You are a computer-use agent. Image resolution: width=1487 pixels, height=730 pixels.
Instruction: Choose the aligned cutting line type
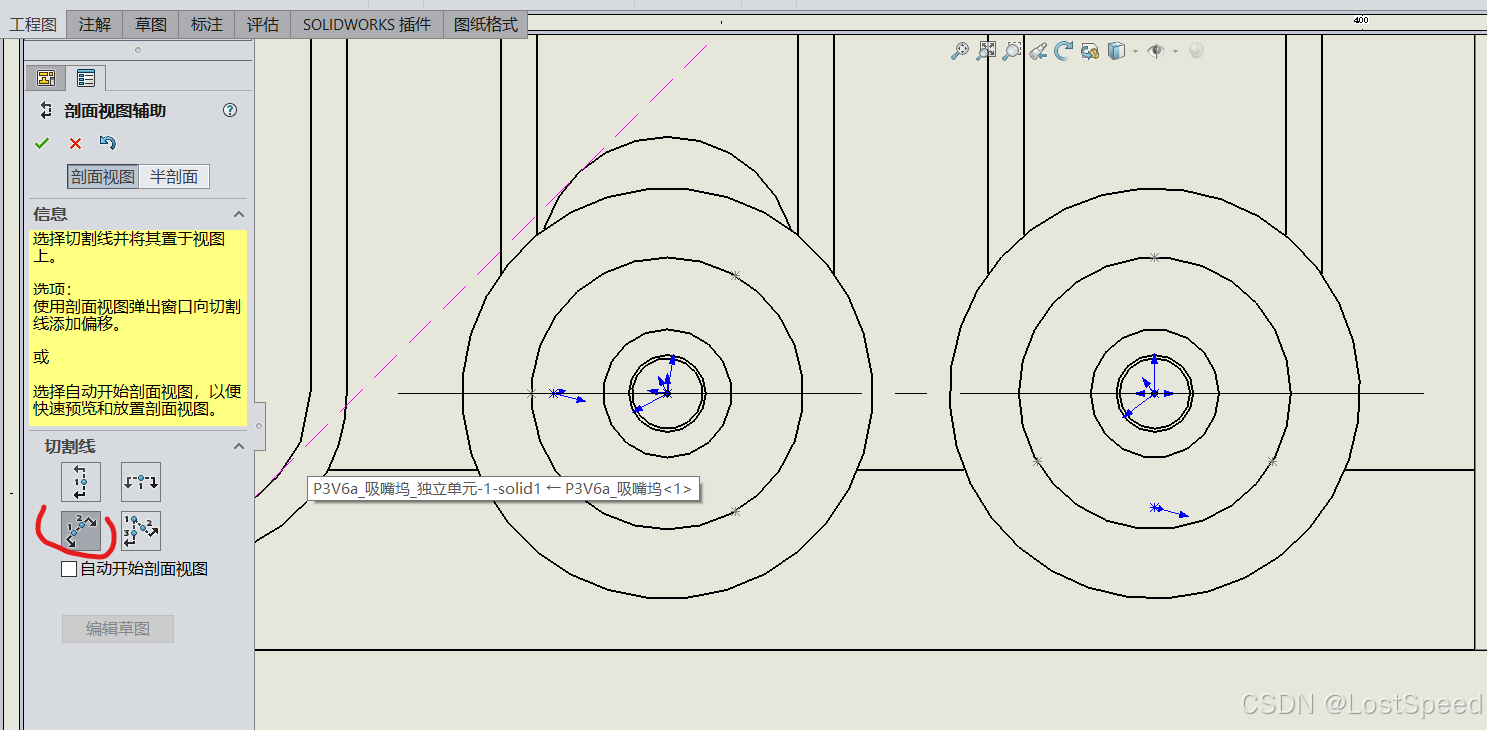pyautogui.click(x=141, y=531)
